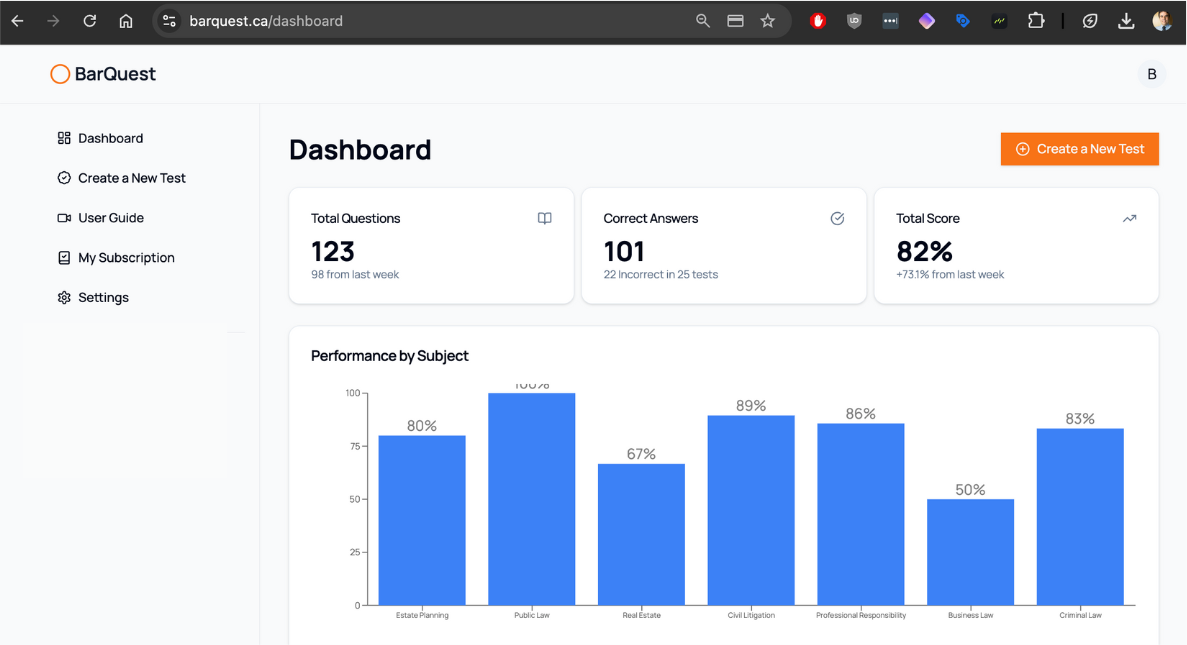Screen dimensions: 1187x645
Task: Click the Total Score value 82%
Action: pyautogui.click(x=924, y=251)
